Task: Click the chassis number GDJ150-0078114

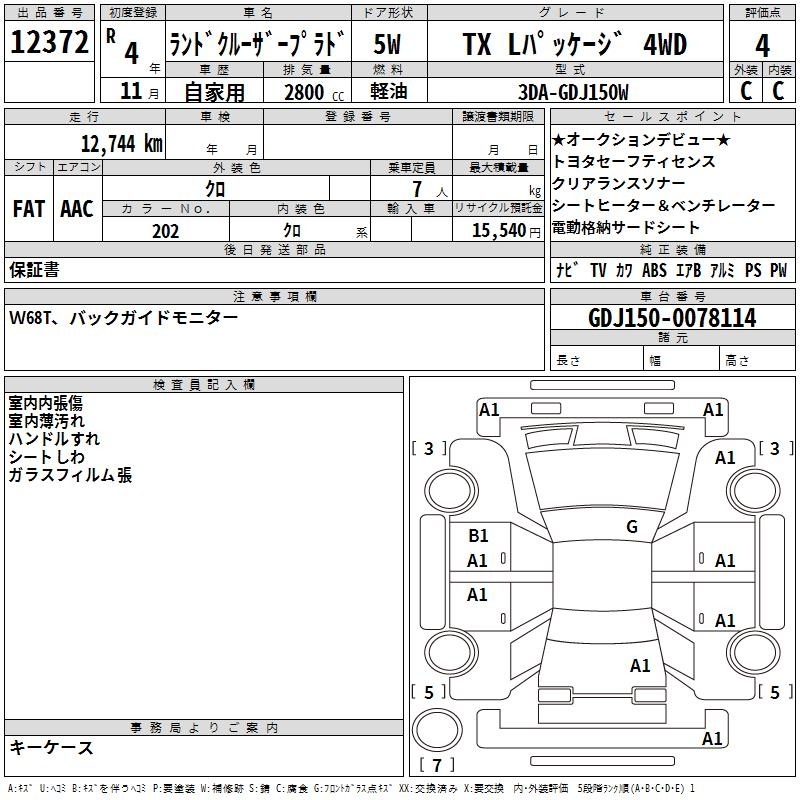Action: click(x=672, y=319)
